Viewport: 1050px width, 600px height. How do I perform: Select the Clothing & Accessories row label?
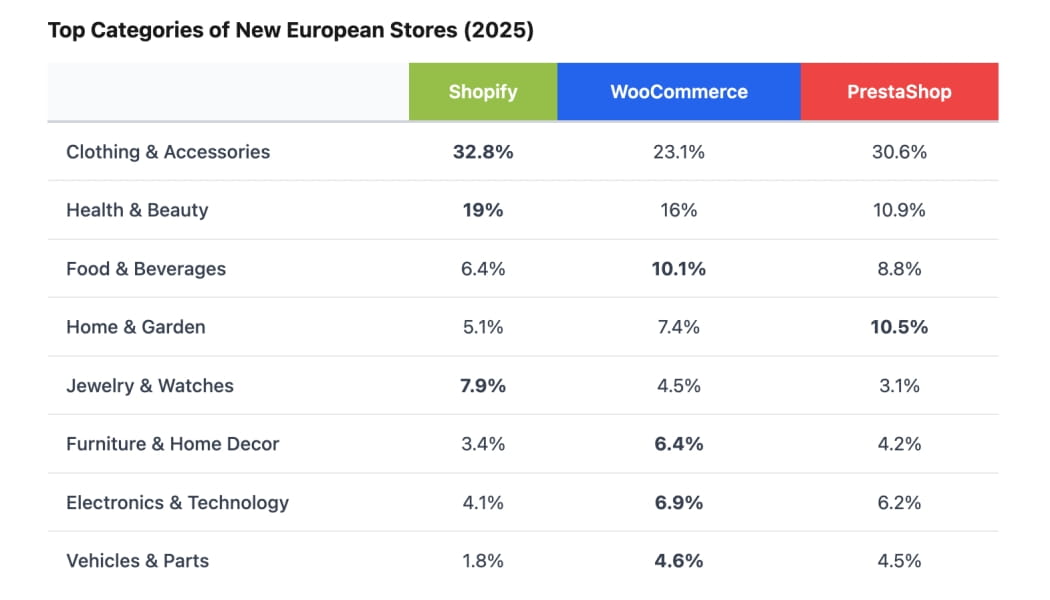(x=168, y=152)
